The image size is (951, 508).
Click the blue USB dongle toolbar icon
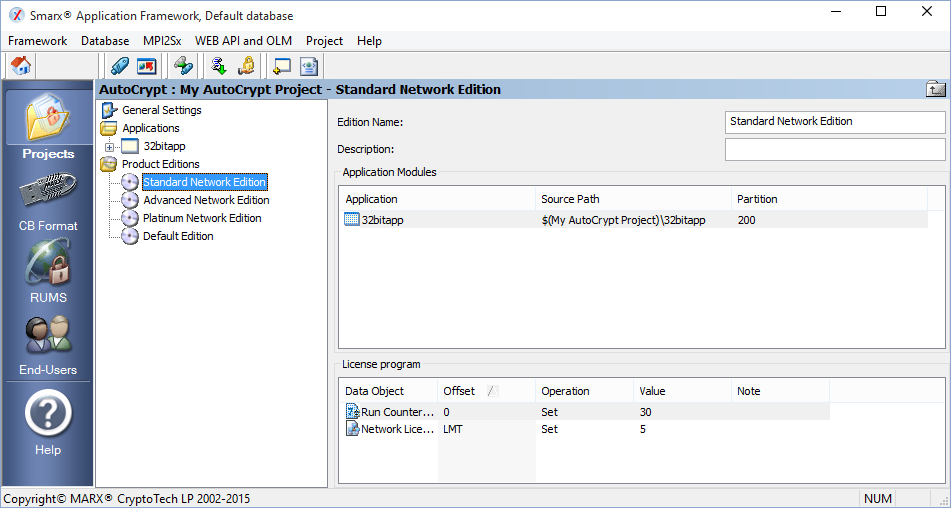tap(120, 66)
